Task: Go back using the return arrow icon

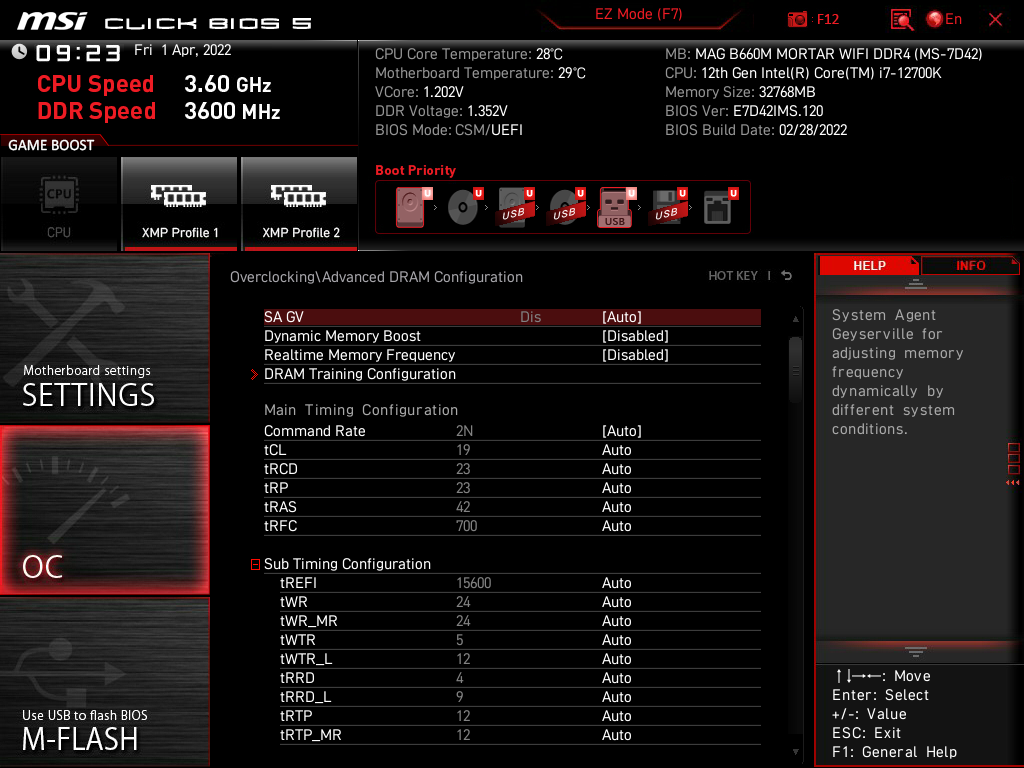Action: (x=787, y=276)
